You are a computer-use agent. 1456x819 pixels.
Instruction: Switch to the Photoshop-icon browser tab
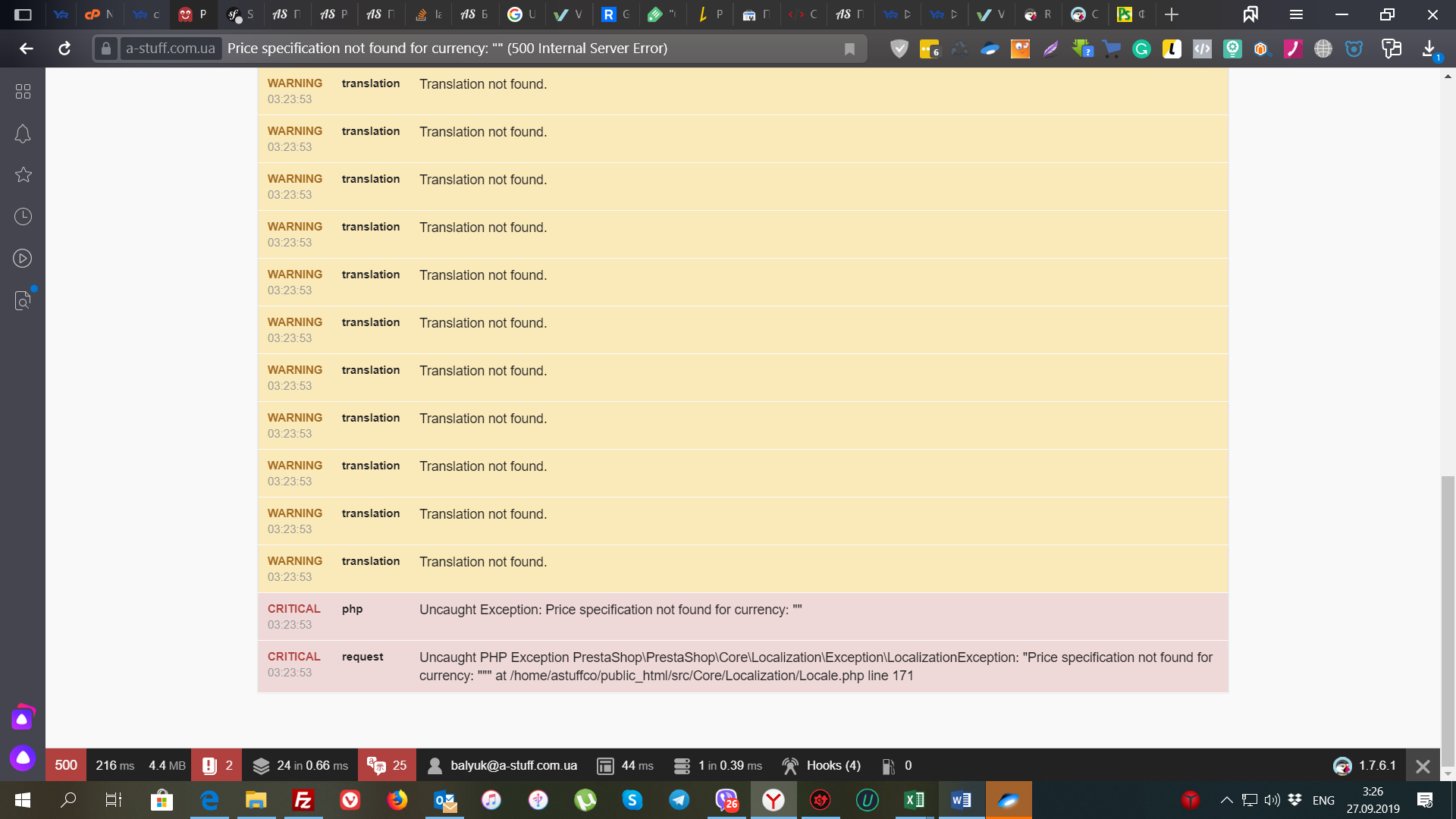(1131, 14)
